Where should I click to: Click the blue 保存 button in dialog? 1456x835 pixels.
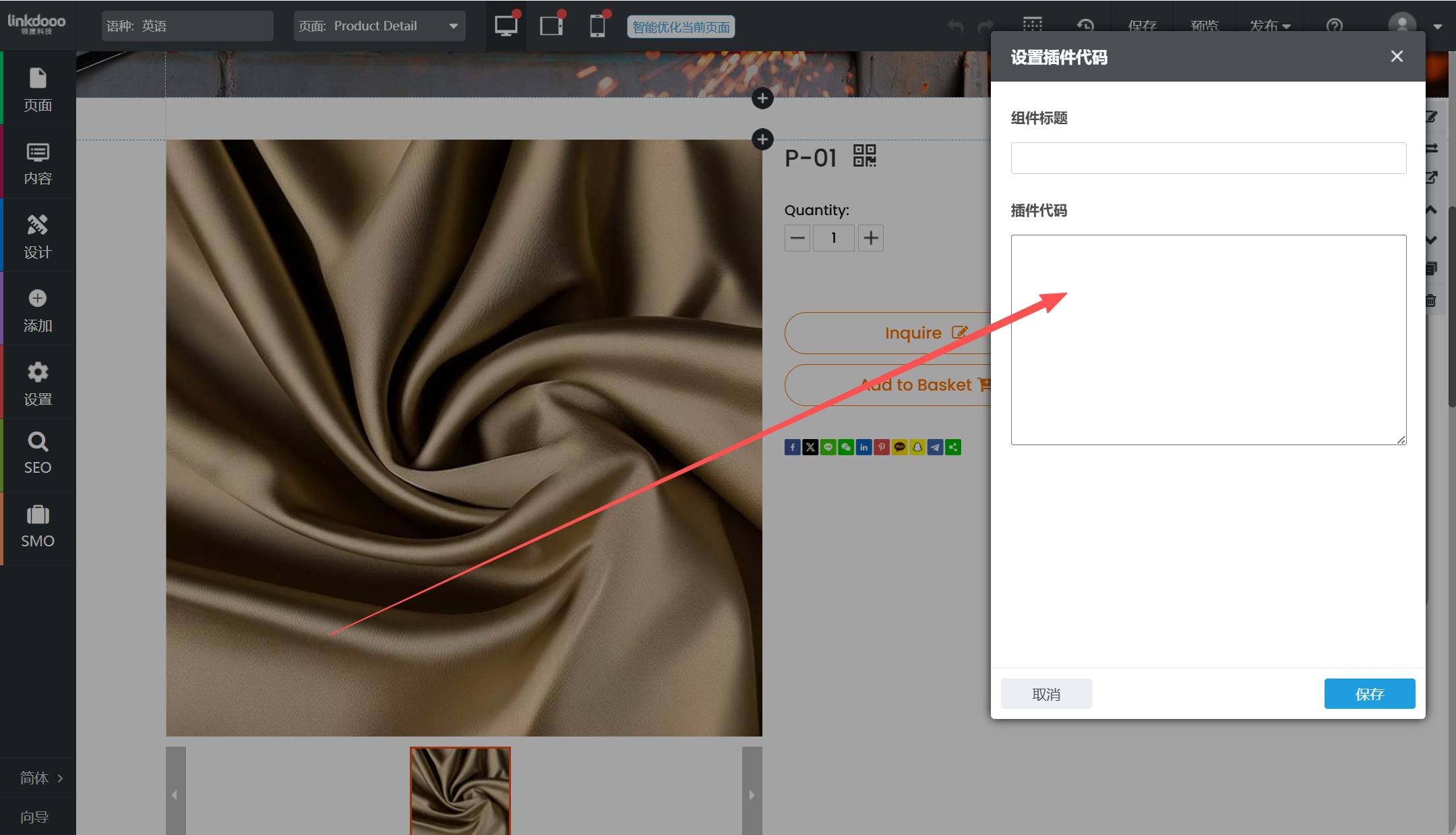[x=1369, y=693]
